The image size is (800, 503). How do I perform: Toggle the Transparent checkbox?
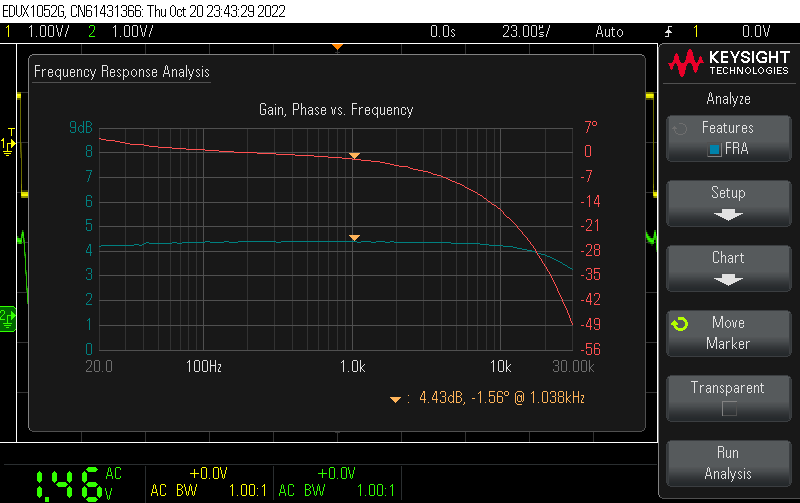[728, 408]
